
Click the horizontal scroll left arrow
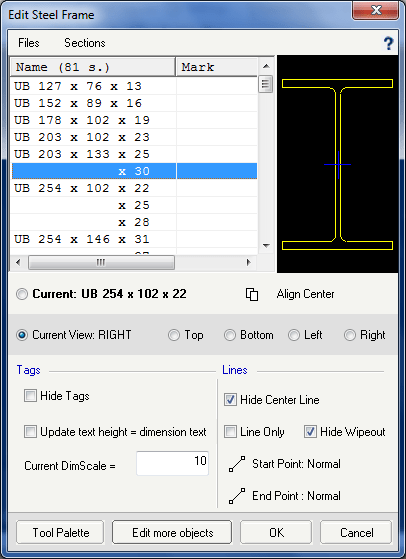pyautogui.click(x=18, y=262)
